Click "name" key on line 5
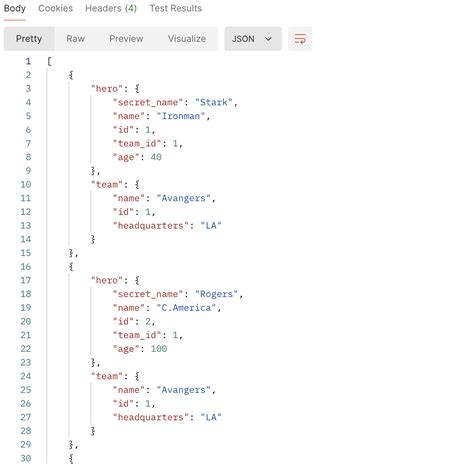Screen dimensions: 474x464 coord(129,116)
